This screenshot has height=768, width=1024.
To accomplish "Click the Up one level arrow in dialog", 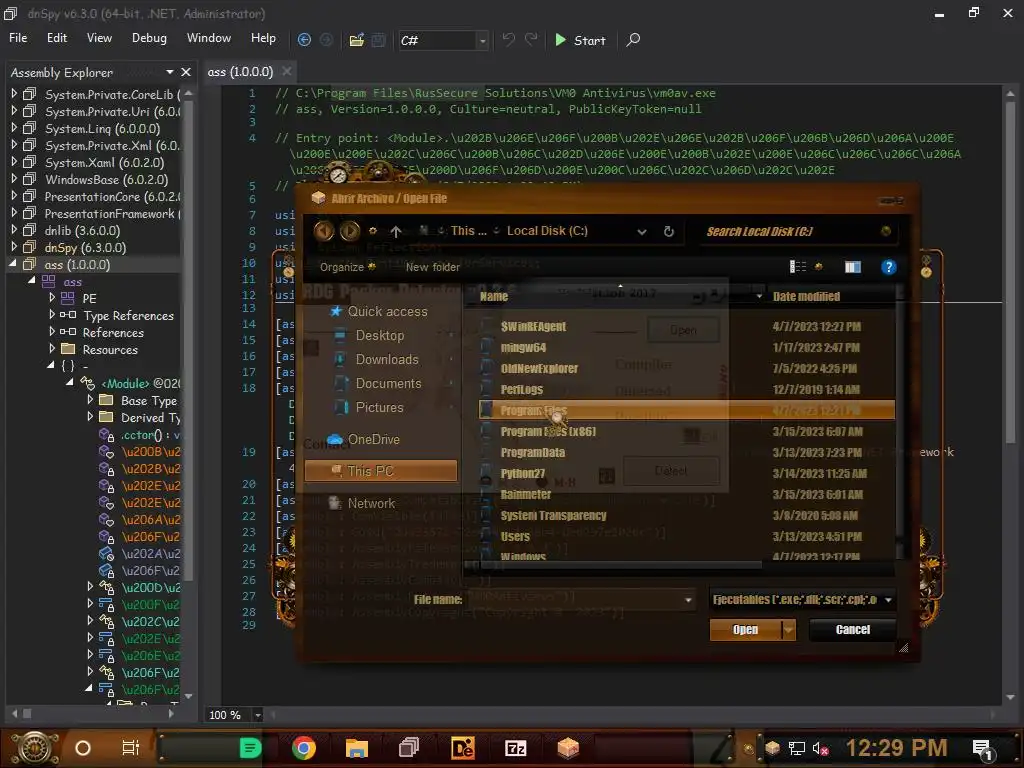I will [396, 231].
